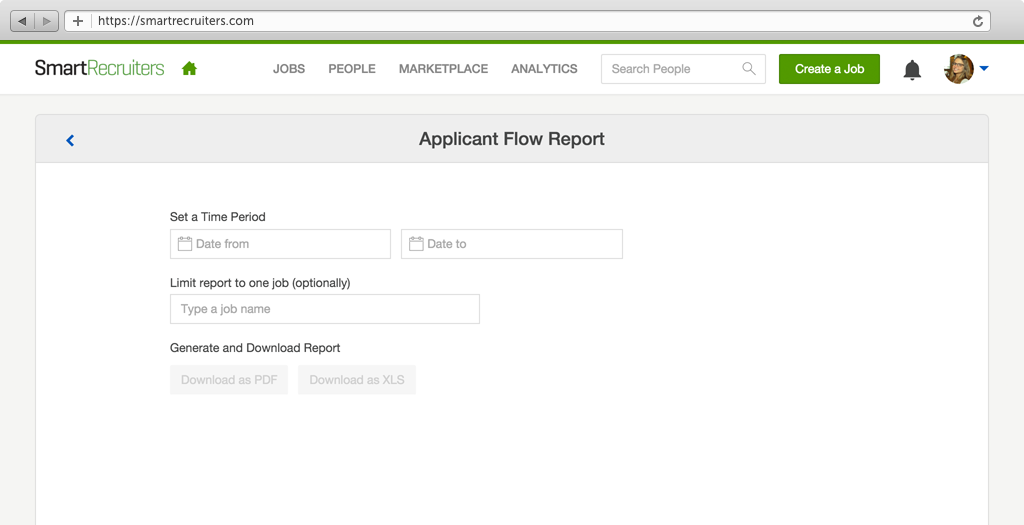Click the Create a Job button
The height and width of the screenshot is (525, 1024).
tap(829, 69)
